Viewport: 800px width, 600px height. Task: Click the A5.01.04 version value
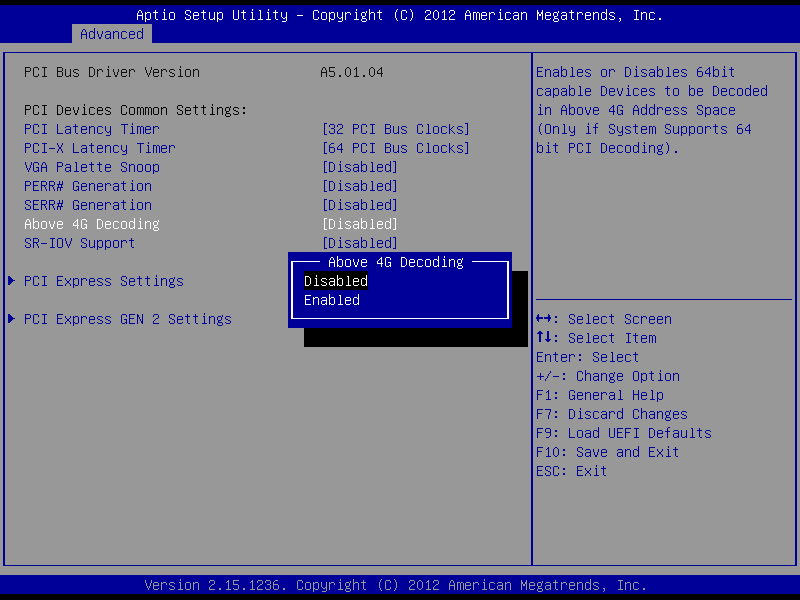point(352,72)
